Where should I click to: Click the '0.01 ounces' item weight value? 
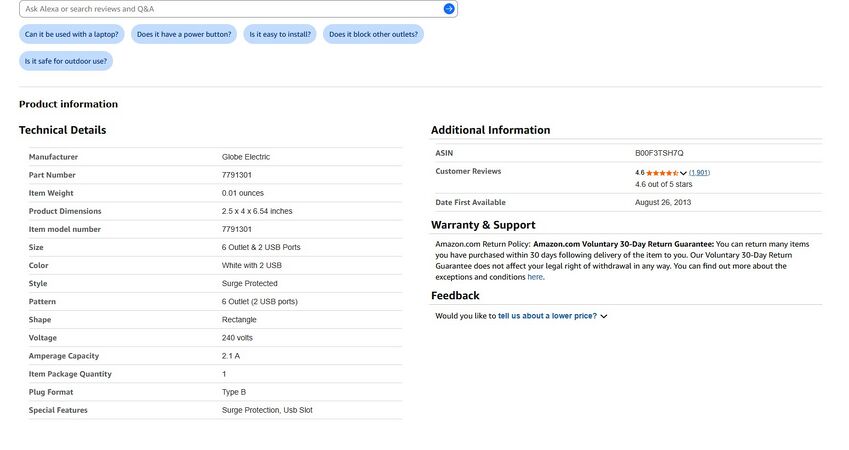(243, 193)
